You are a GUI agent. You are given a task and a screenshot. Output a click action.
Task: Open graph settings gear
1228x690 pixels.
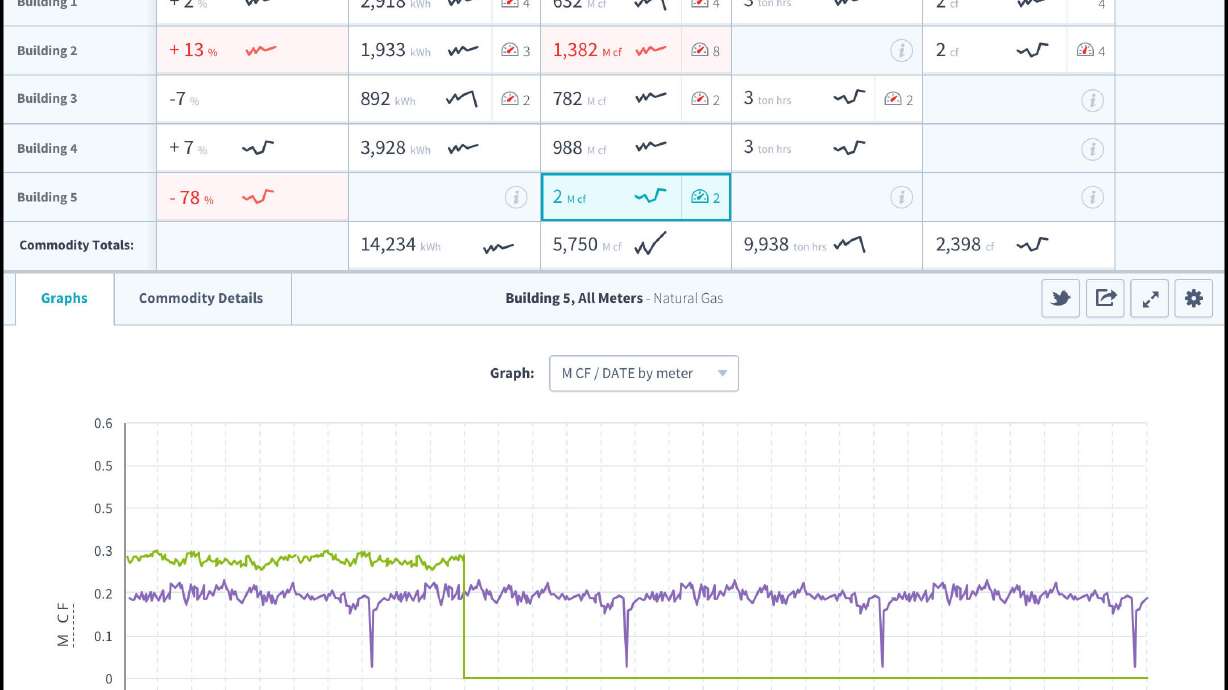pyautogui.click(x=1194, y=298)
